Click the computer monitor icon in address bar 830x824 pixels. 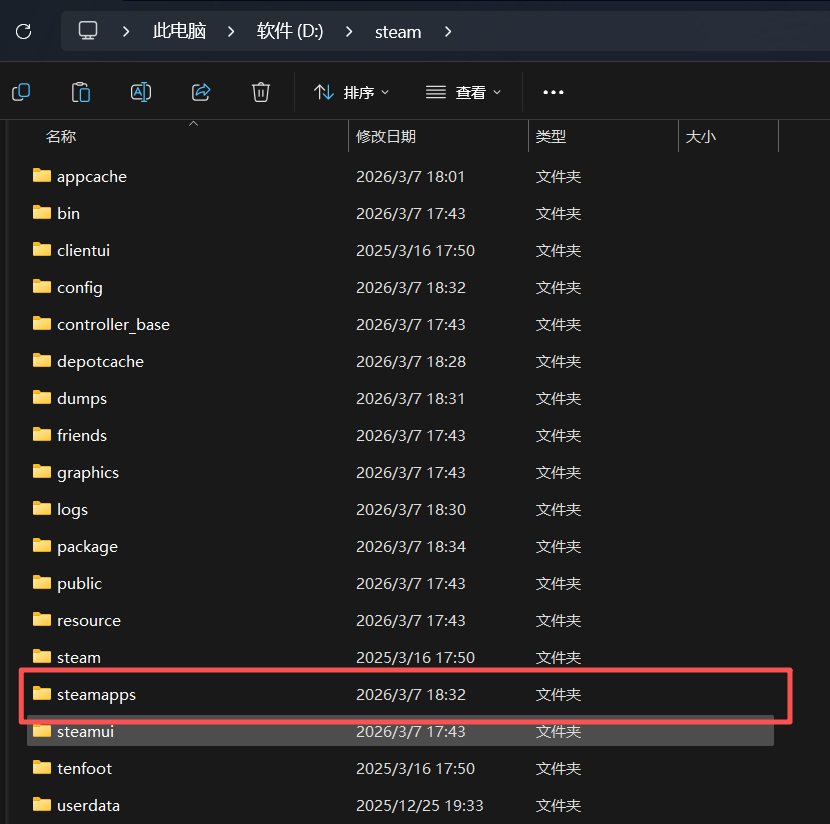88,31
